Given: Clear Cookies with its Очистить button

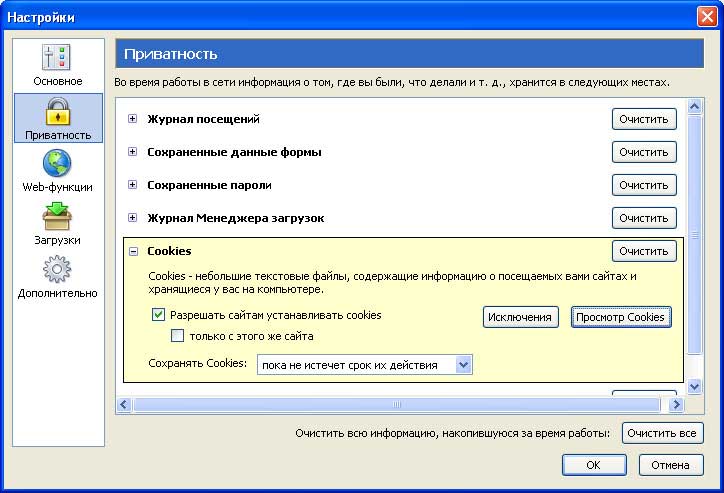Looking at the screenshot, I should [x=644, y=251].
